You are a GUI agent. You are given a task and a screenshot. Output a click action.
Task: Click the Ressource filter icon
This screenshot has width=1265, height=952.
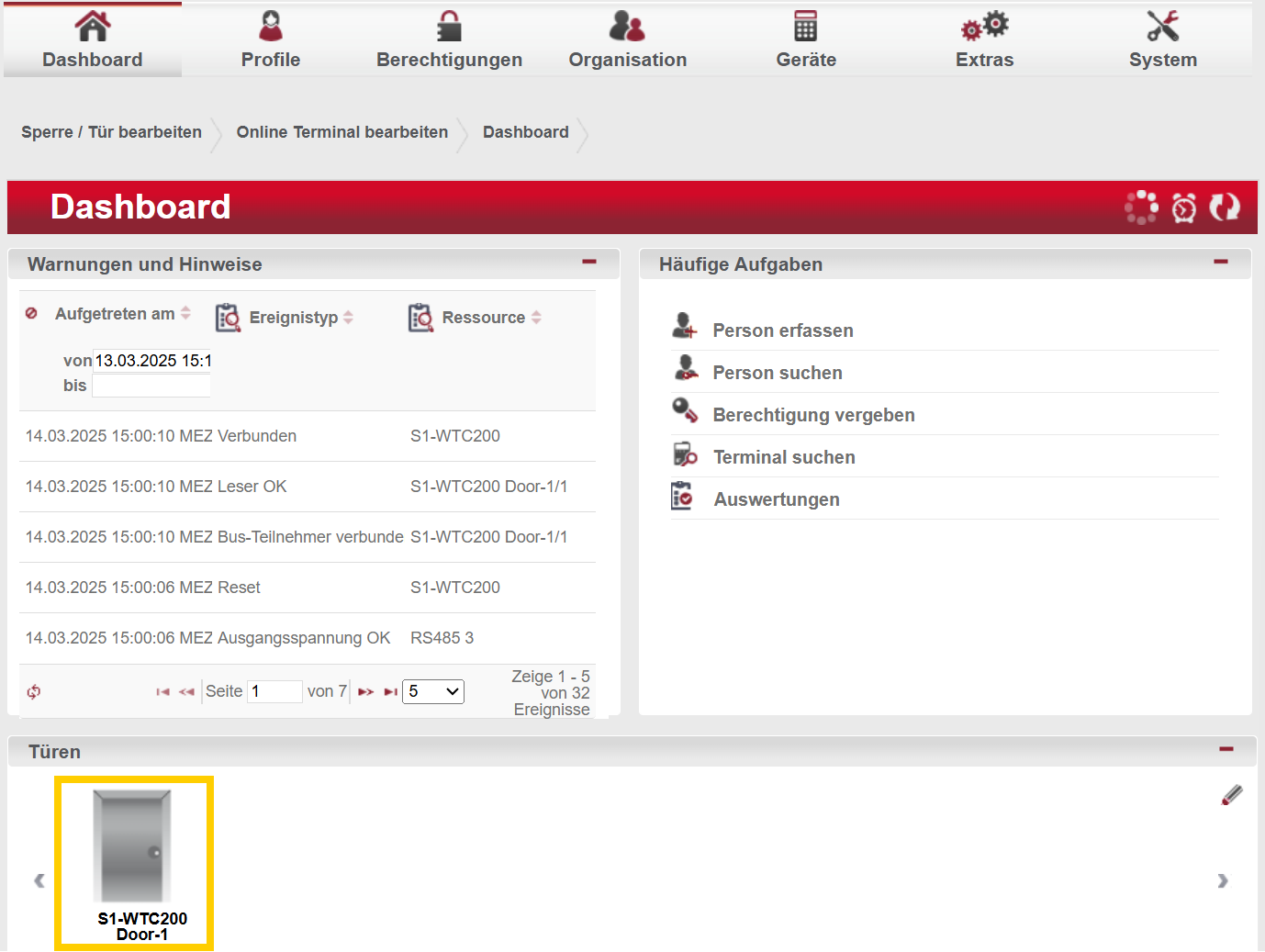pyautogui.click(x=420, y=318)
